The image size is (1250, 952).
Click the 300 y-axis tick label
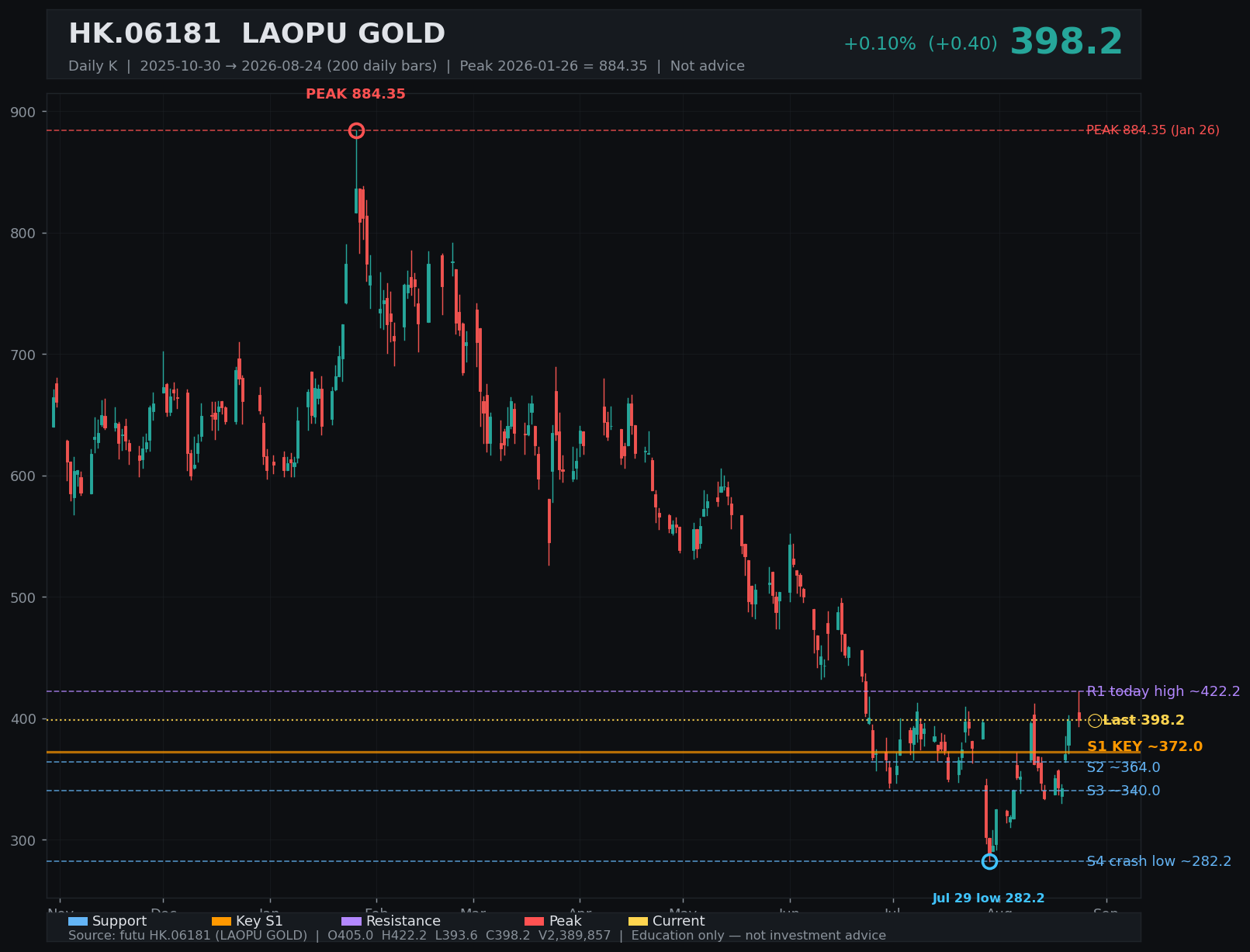pos(23,840)
